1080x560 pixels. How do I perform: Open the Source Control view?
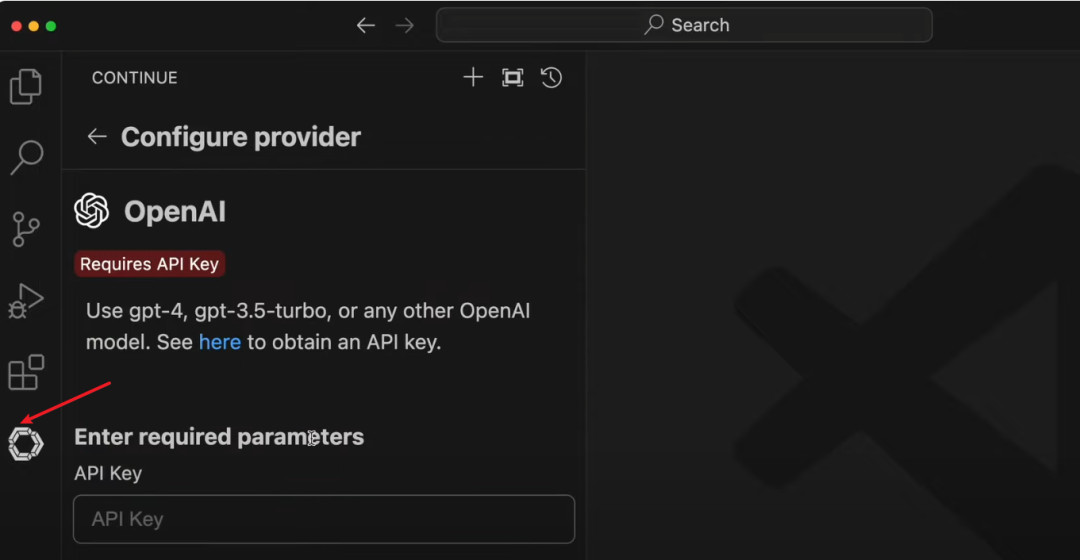tap(26, 229)
